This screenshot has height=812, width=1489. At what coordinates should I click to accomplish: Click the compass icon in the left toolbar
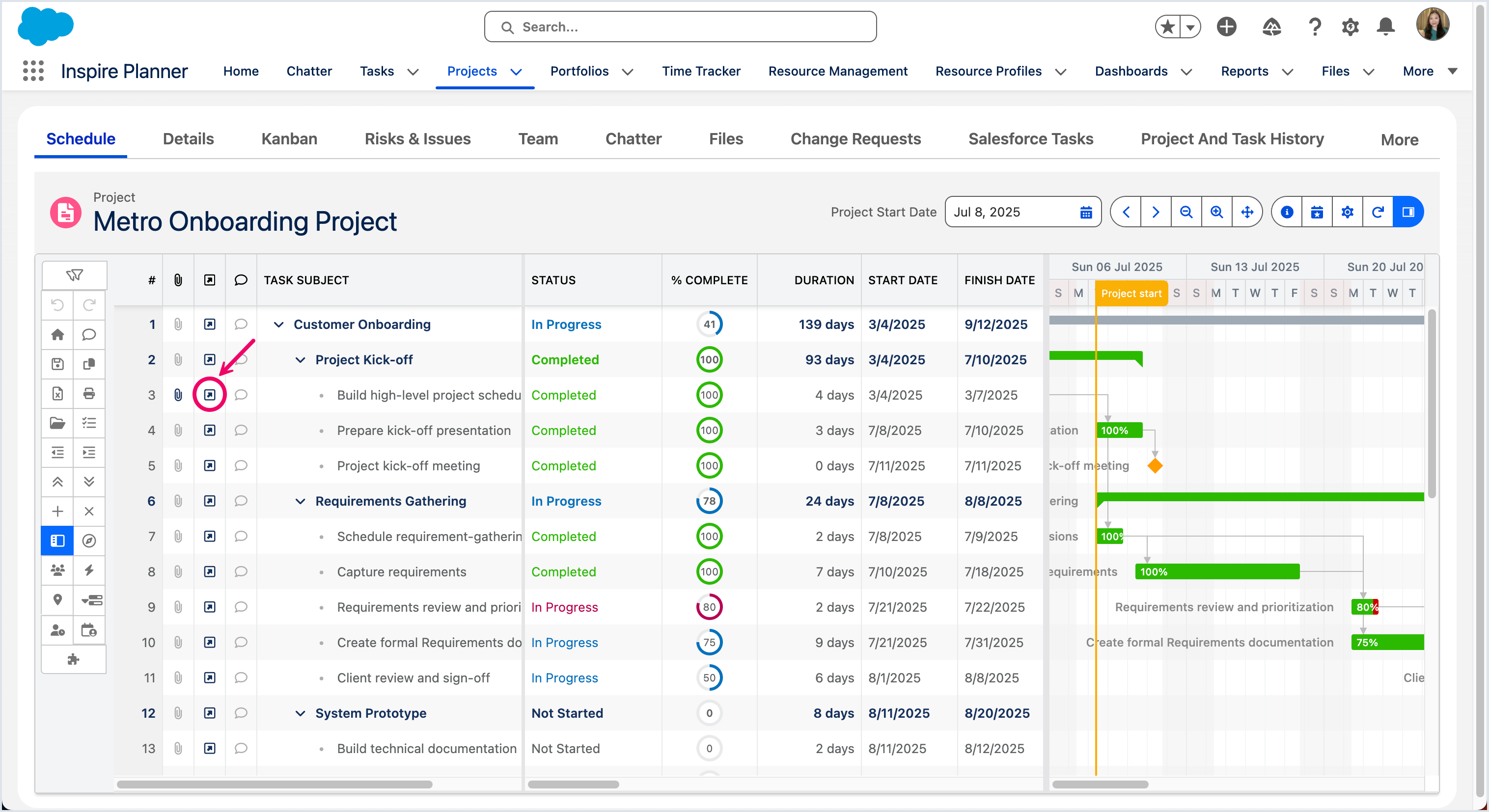pyautogui.click(x=89, y=541)
